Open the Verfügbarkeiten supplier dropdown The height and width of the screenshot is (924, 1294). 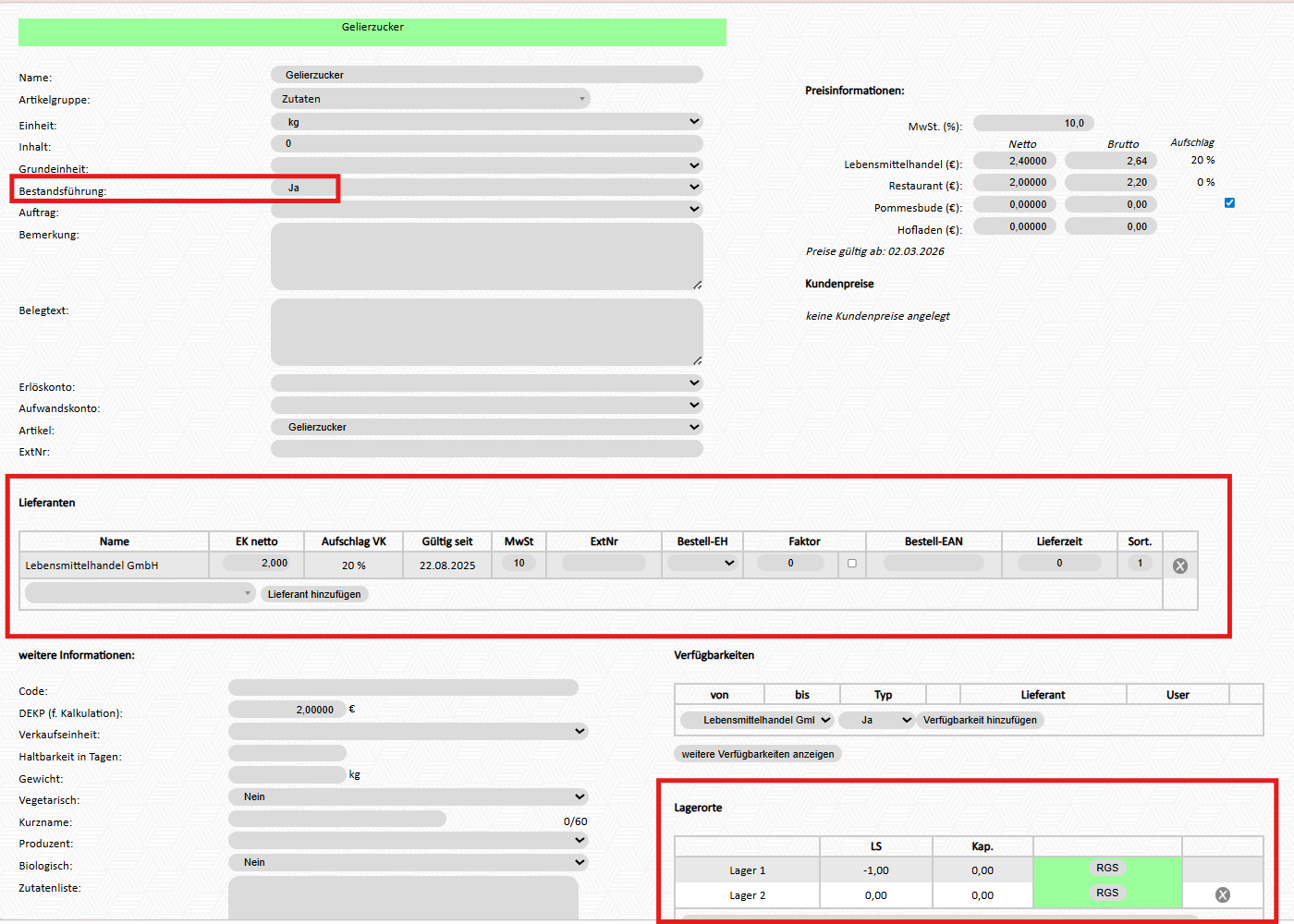click(x=757, y=720)
